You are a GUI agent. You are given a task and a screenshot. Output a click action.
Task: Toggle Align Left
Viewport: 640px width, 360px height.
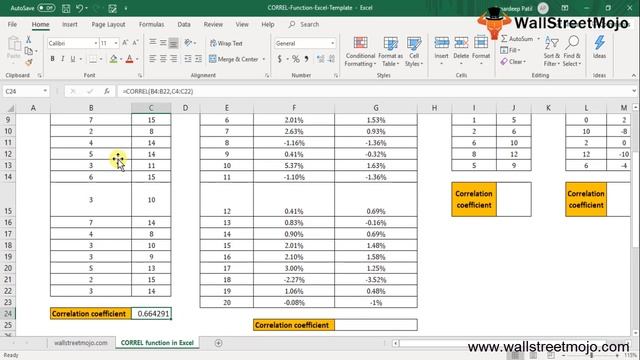click(153, 59)
